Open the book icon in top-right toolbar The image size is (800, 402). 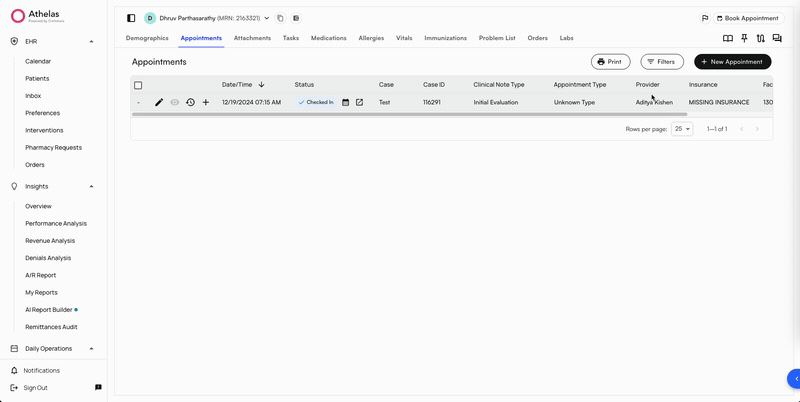(728, 38)
